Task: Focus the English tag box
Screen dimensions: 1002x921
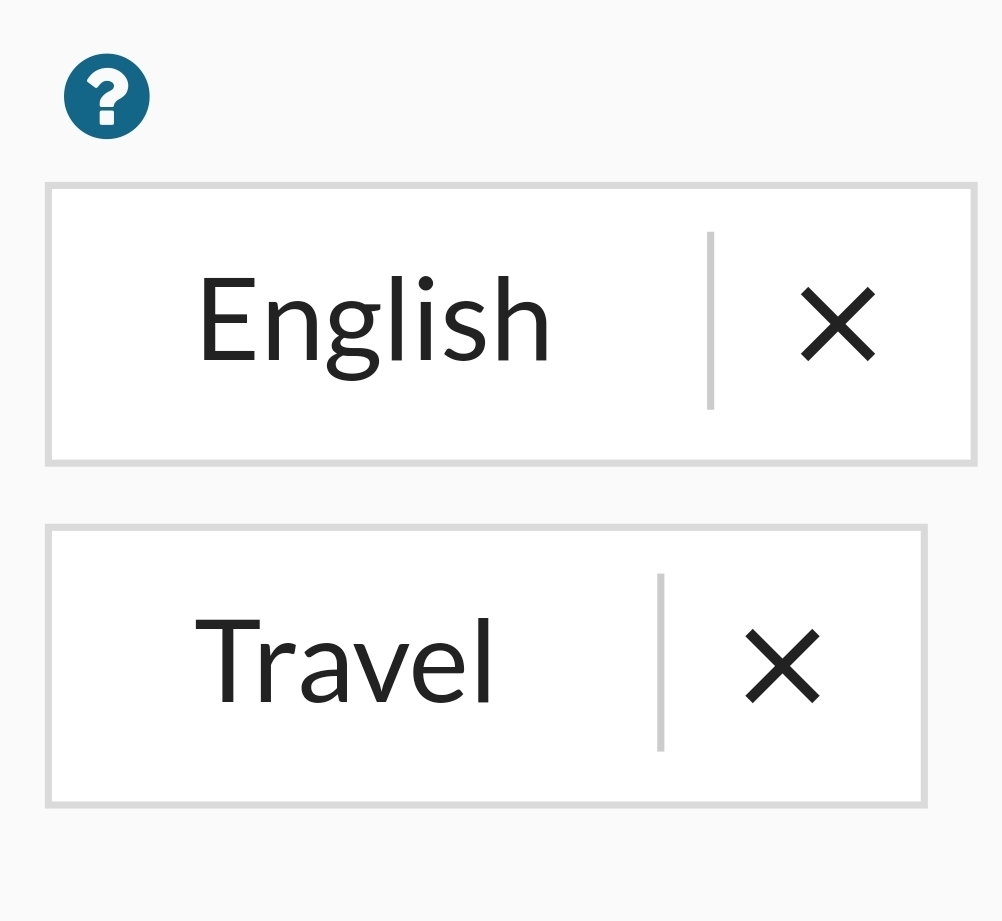Action: [x=511, y=325]
